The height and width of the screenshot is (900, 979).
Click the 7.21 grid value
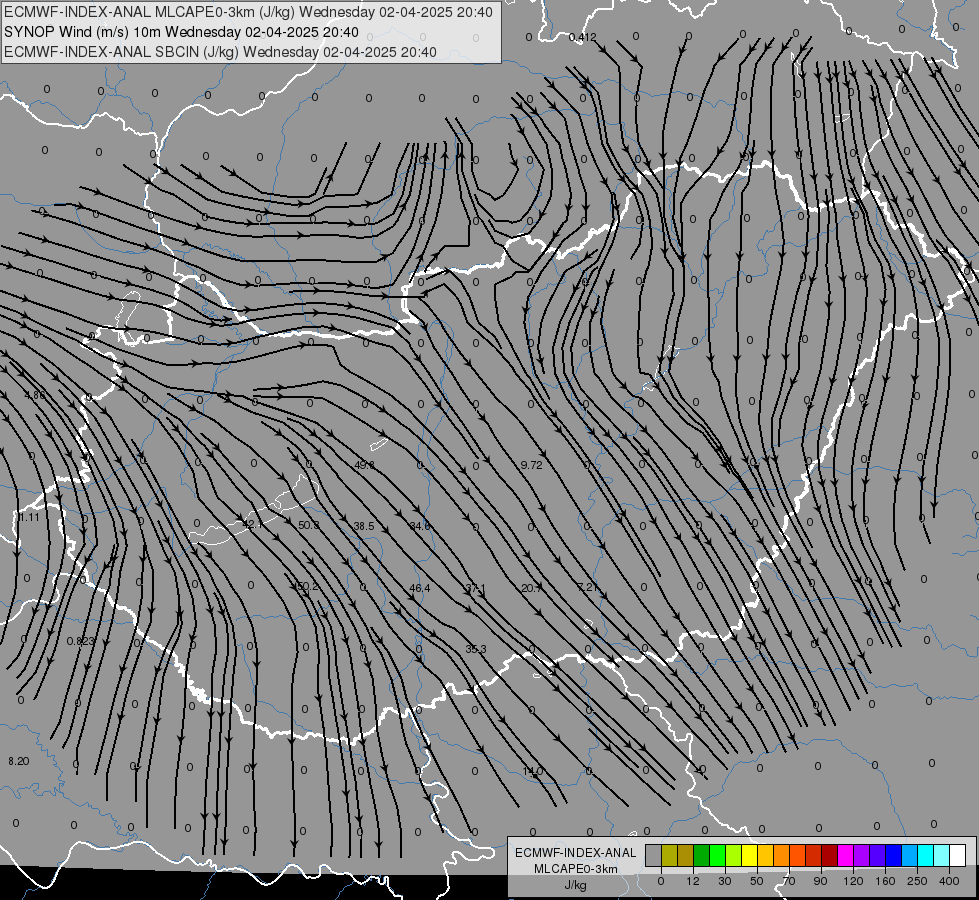pyautogui.click(x=588, y=587)
